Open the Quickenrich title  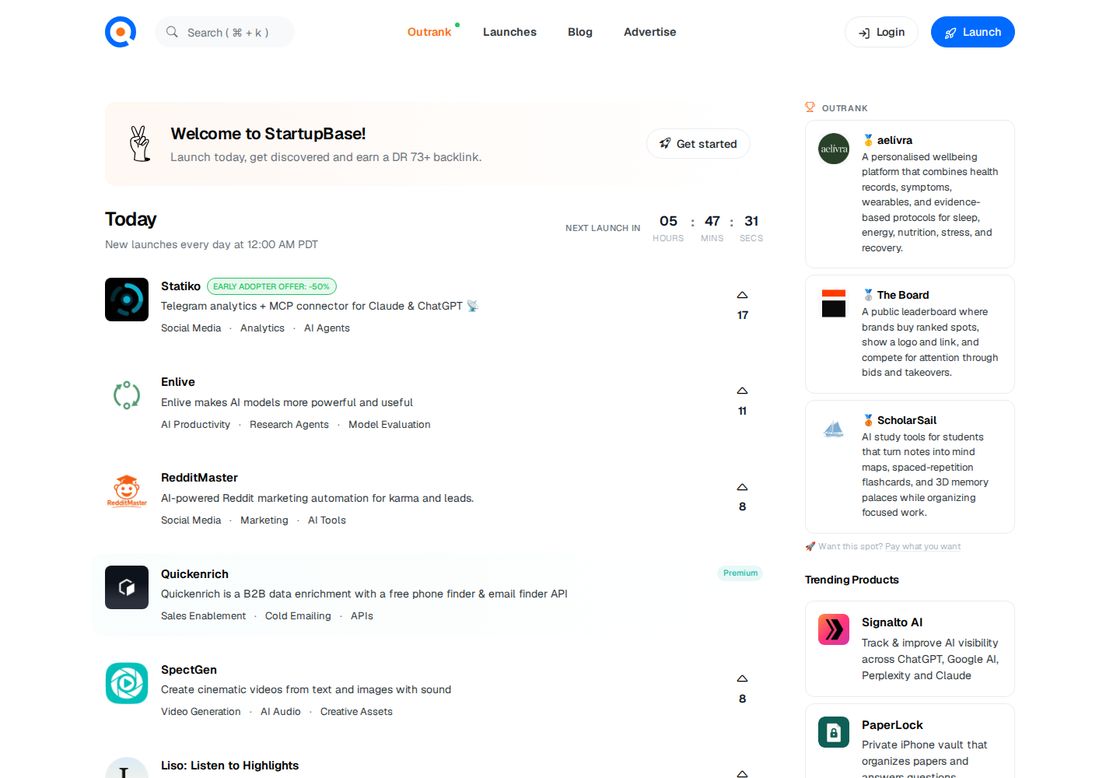[x=195, y=574]
